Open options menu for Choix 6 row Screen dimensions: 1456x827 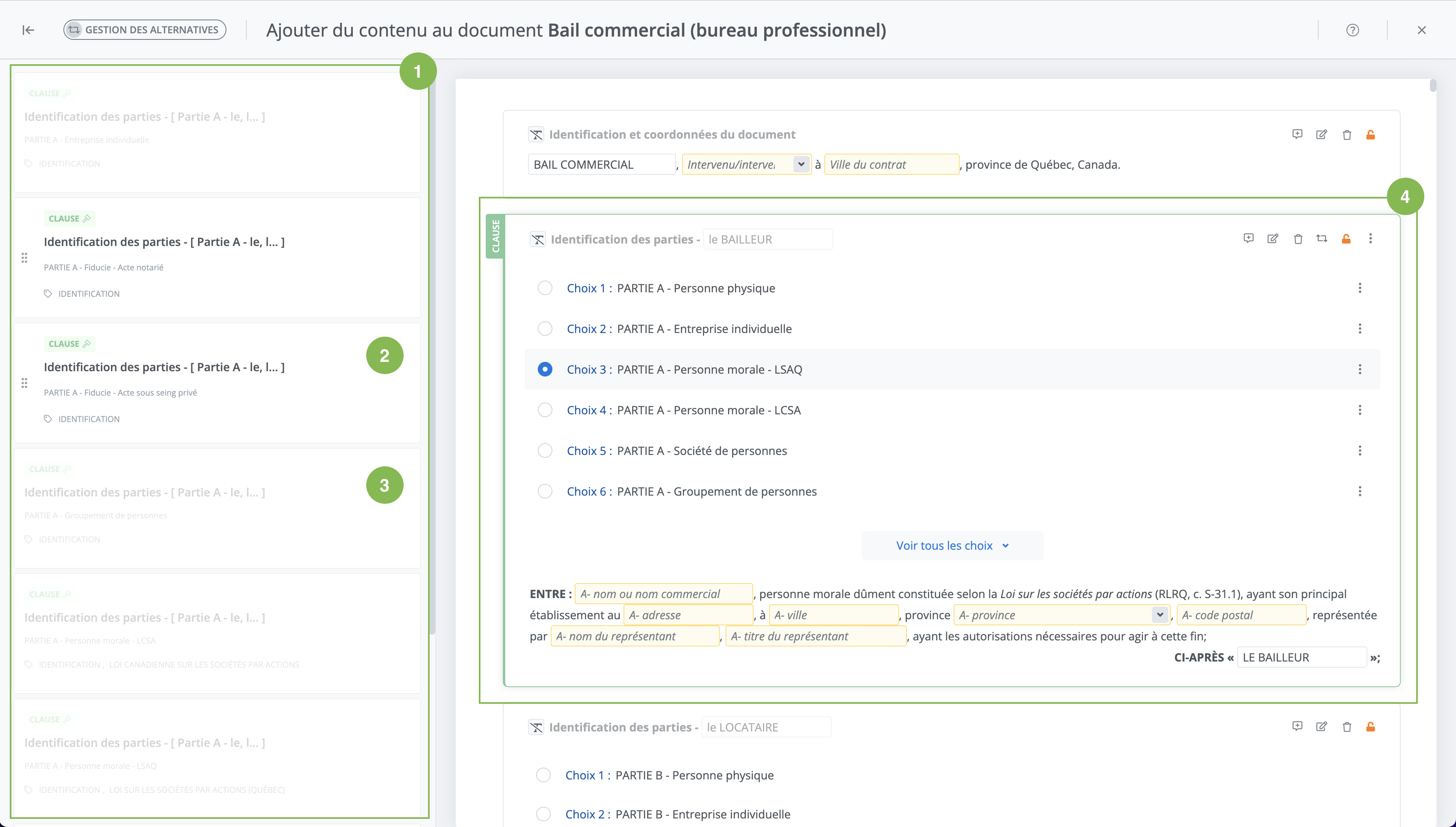(1360, 491)
